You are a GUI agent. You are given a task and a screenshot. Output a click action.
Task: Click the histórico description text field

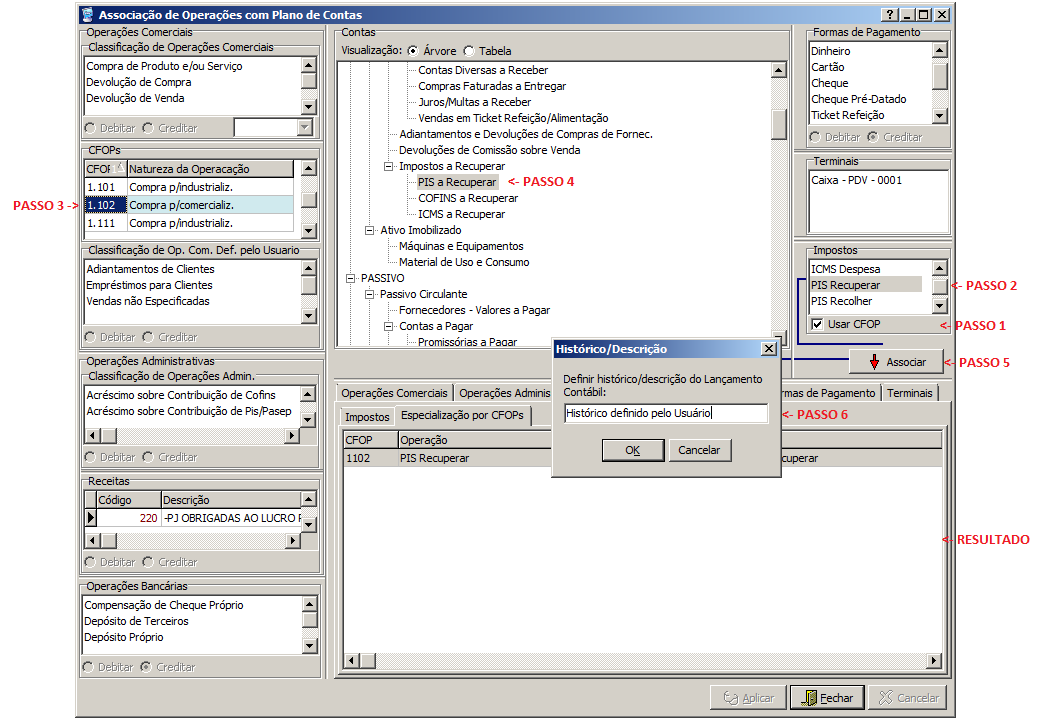pyautogui.click(x=665, y=412)
